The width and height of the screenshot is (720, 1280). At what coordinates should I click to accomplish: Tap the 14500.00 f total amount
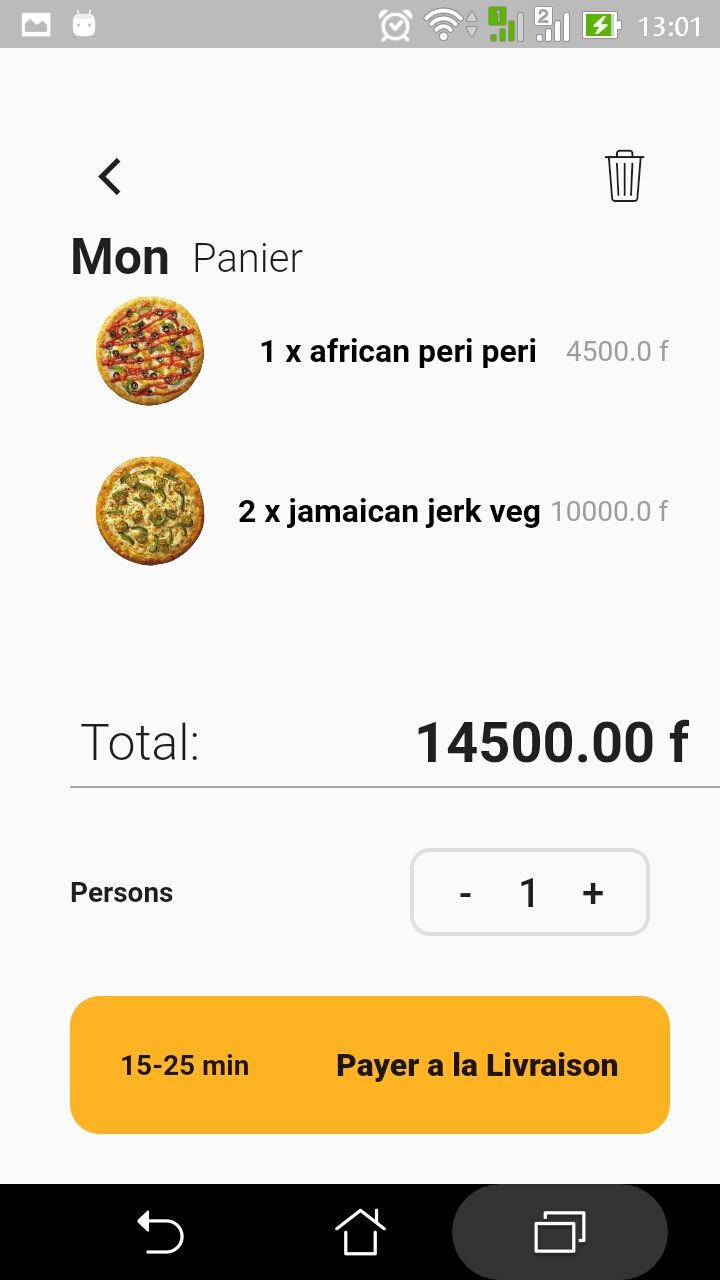click(552, 743)
